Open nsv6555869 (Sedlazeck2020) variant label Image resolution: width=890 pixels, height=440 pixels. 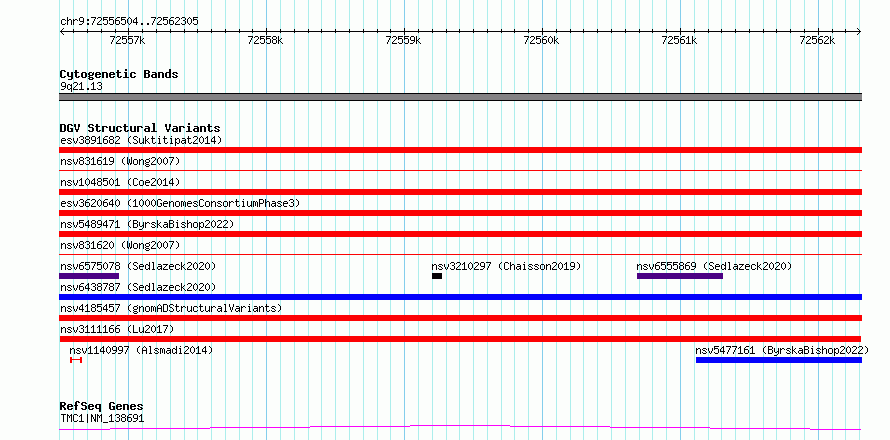click(x=714, y=266)
